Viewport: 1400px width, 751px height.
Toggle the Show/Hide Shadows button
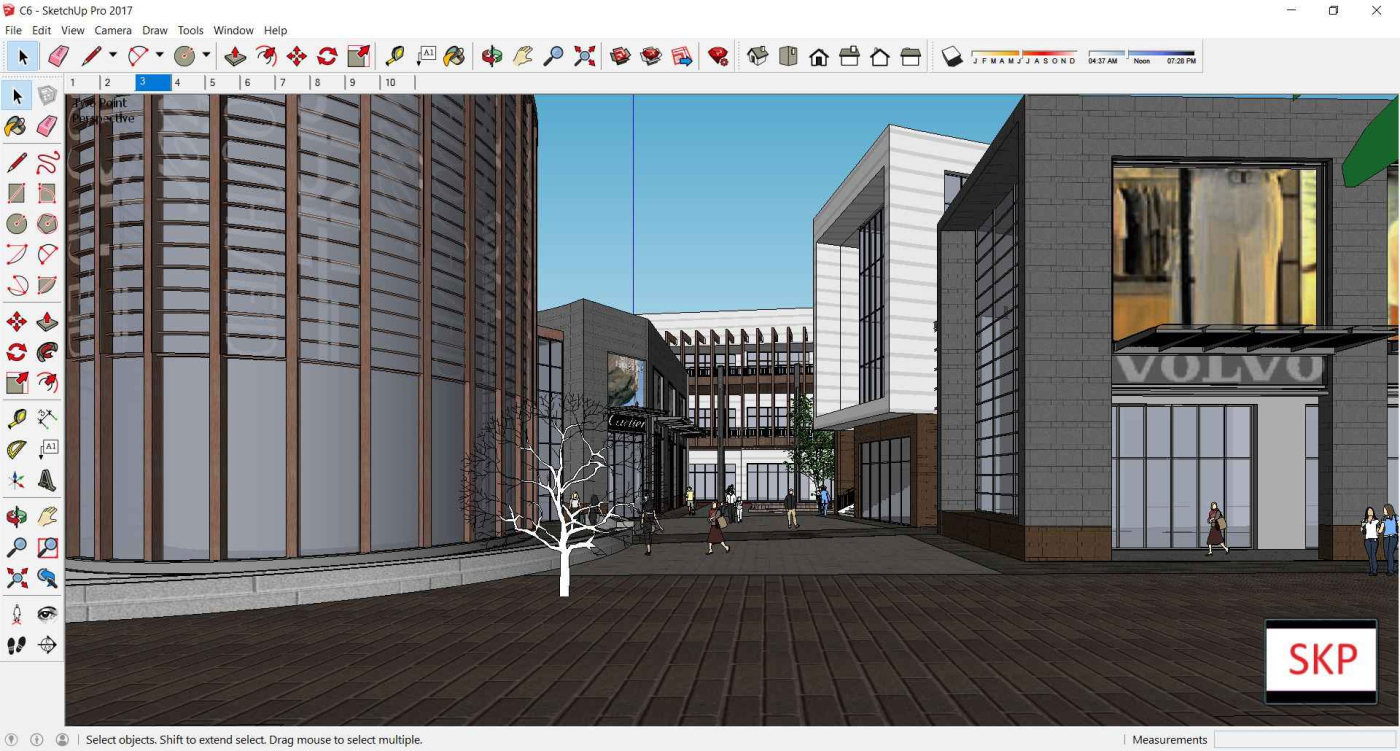click(x=952, y=57)
